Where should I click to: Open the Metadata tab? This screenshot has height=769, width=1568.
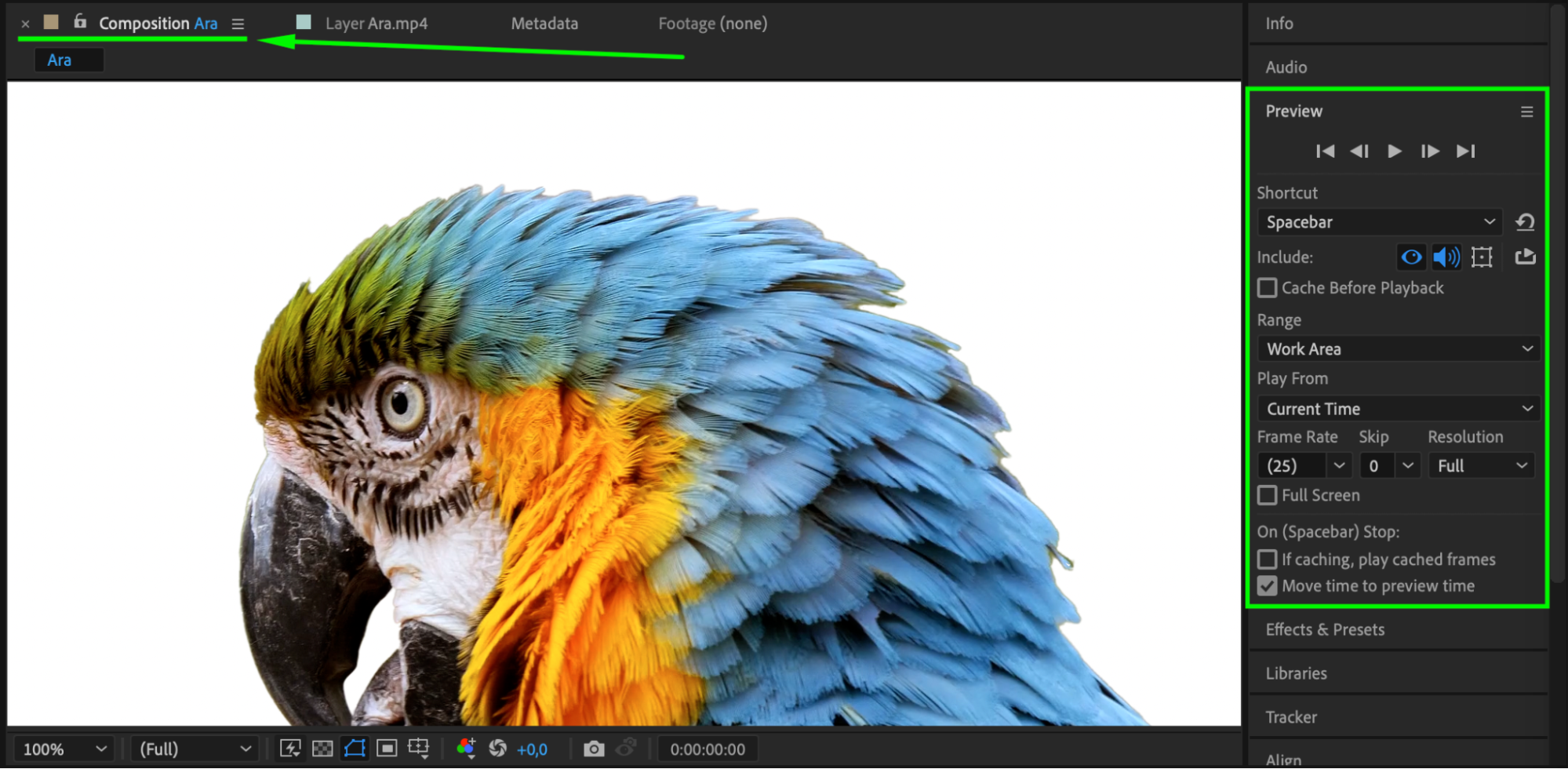pos(544,24)
